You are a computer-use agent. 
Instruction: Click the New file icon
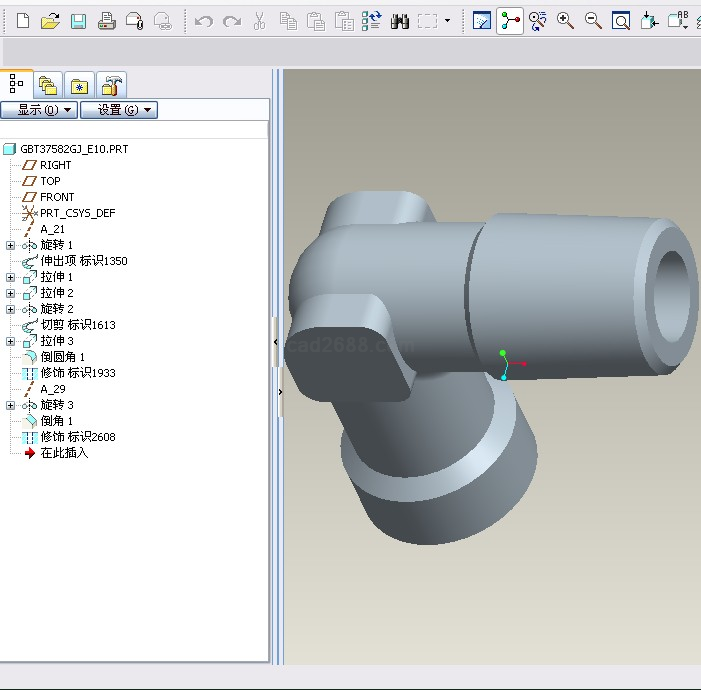(22, 21)
